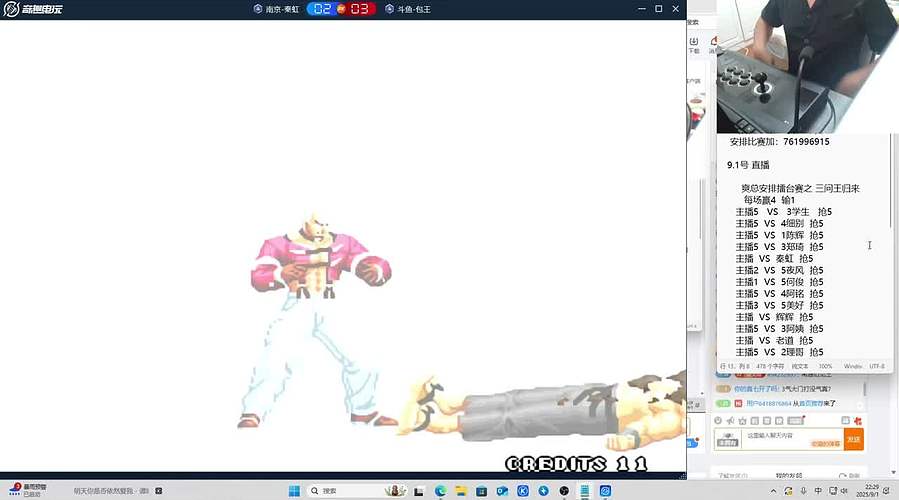
Task: Click Notepad line 主播 VS 秦虹 抢5
Action: click(x=774, y=259)
